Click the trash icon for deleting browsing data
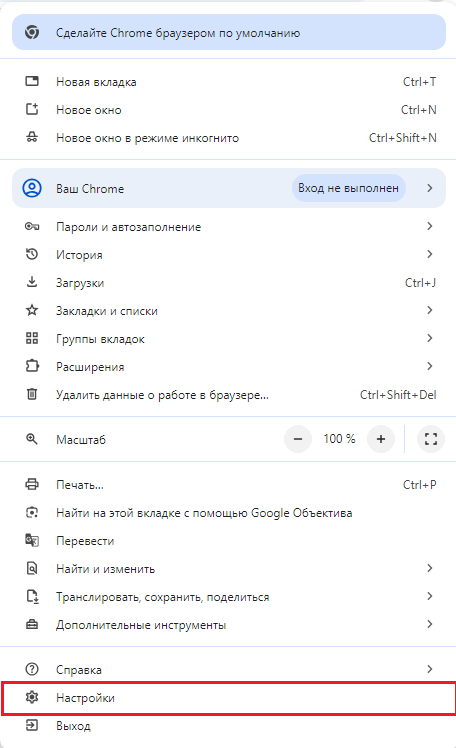 pos(32,394)
